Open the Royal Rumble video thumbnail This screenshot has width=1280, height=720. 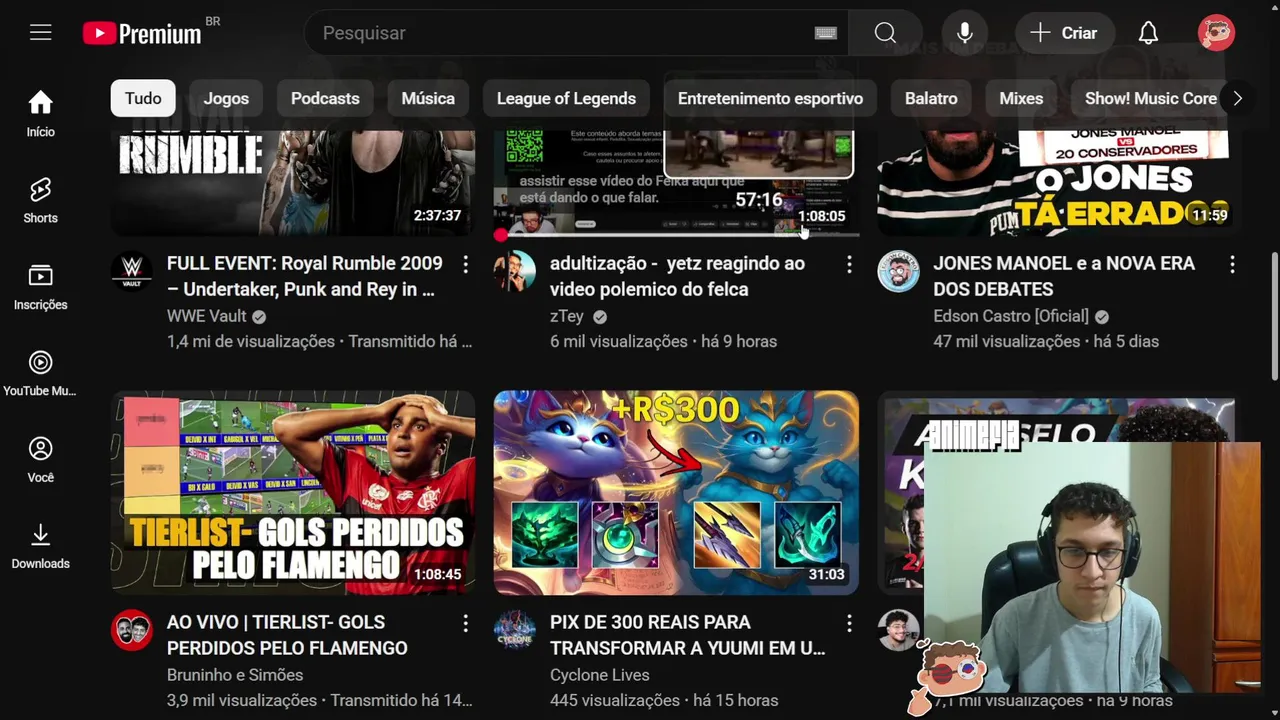pos(293,182)
